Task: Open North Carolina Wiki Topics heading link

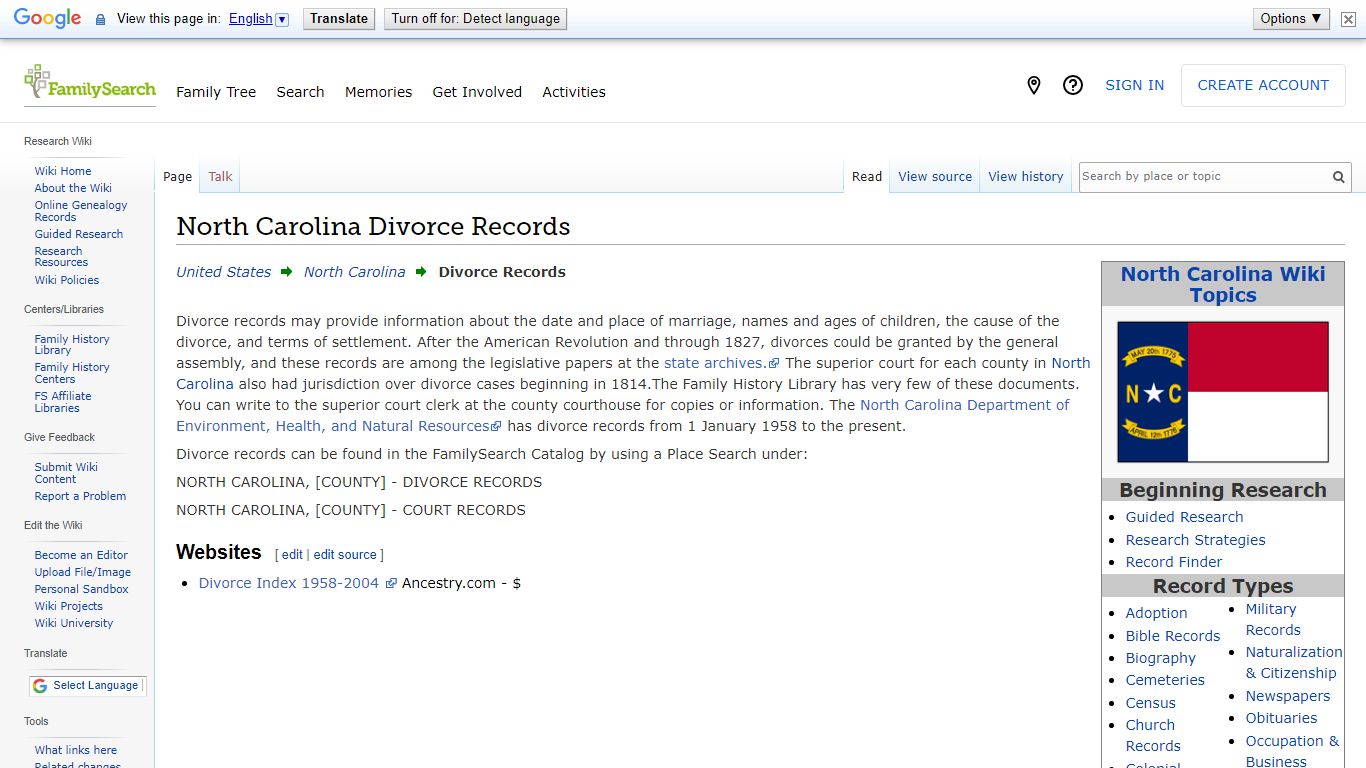Action: [1223, 284]
